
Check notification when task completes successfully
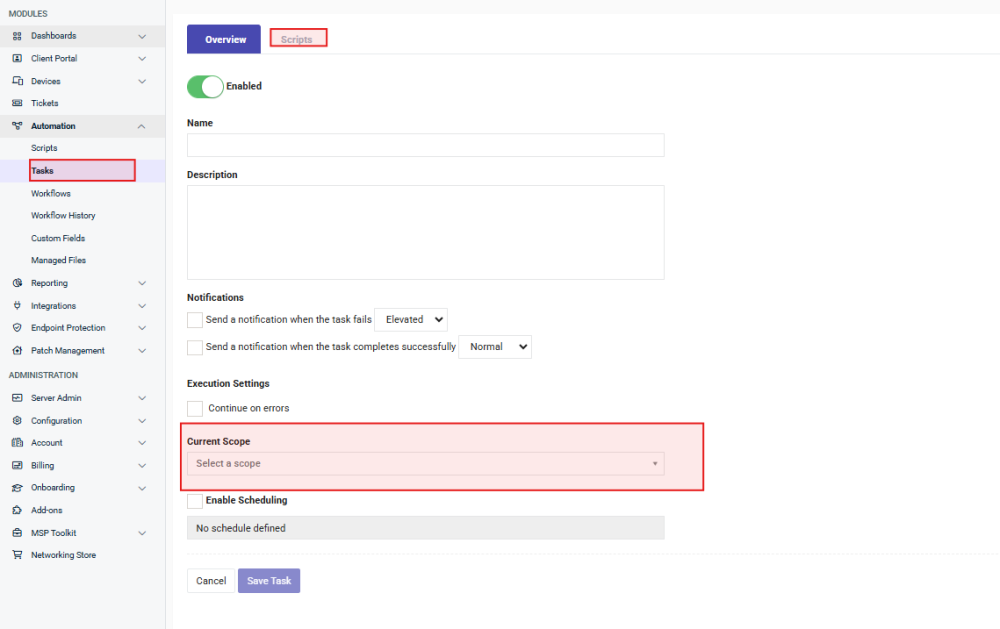(195, 347)
